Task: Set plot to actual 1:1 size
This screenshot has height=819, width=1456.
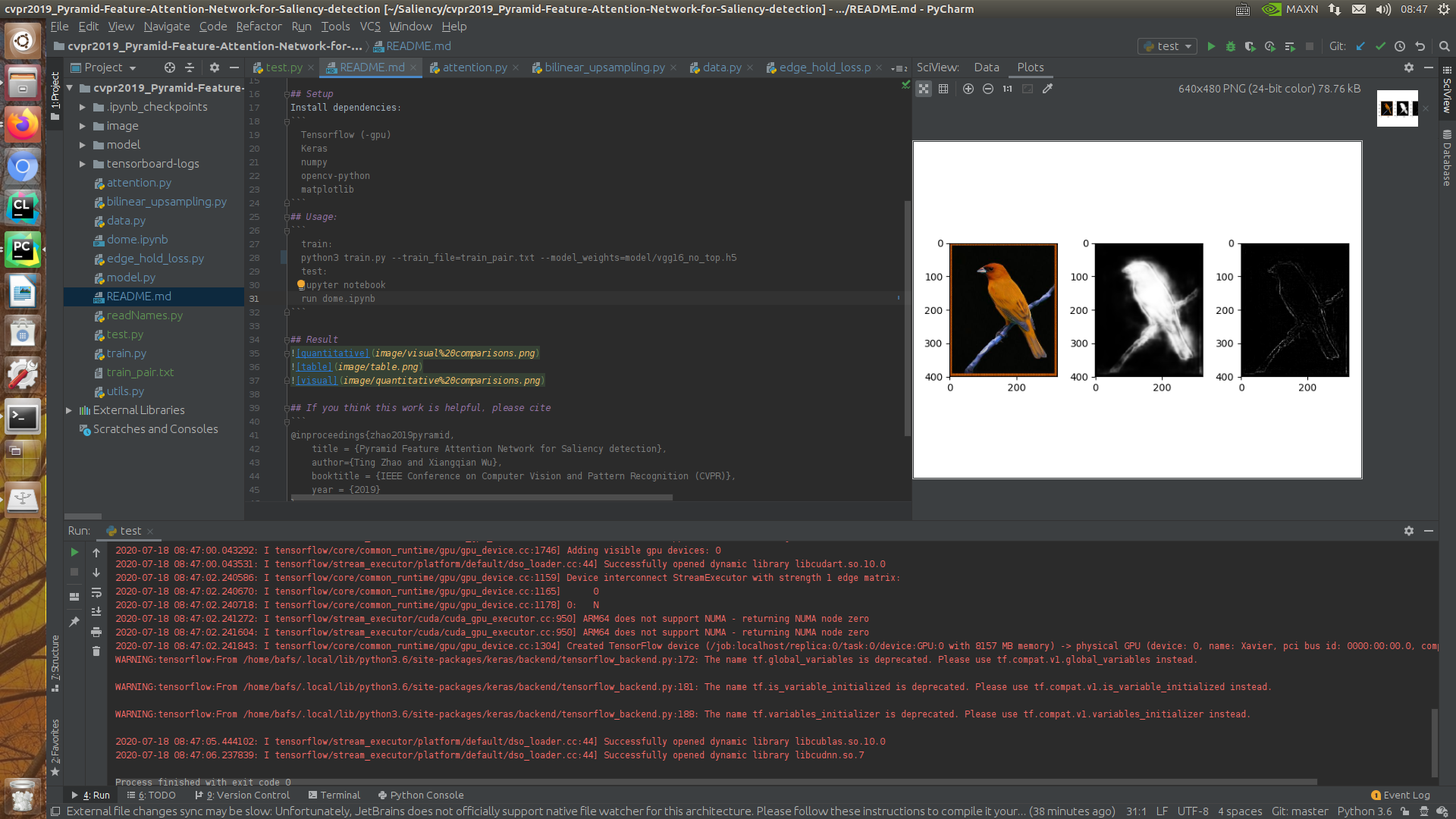Action: (x=1007, y=89)
